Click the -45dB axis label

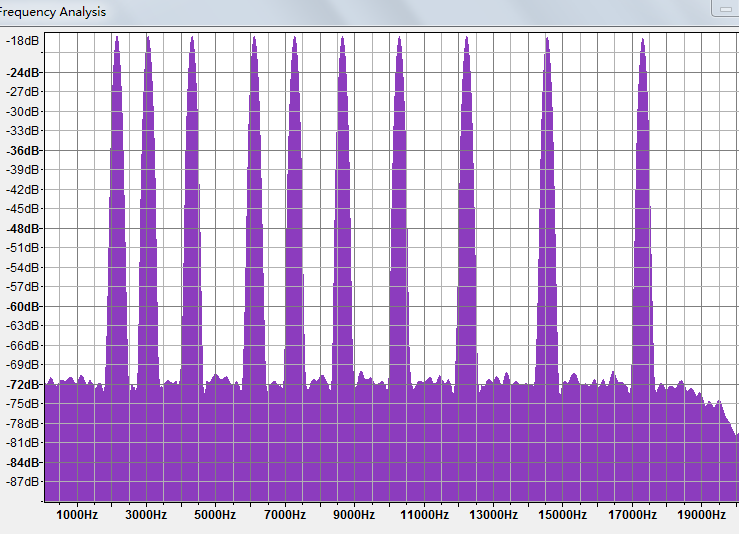click(22, 208)
